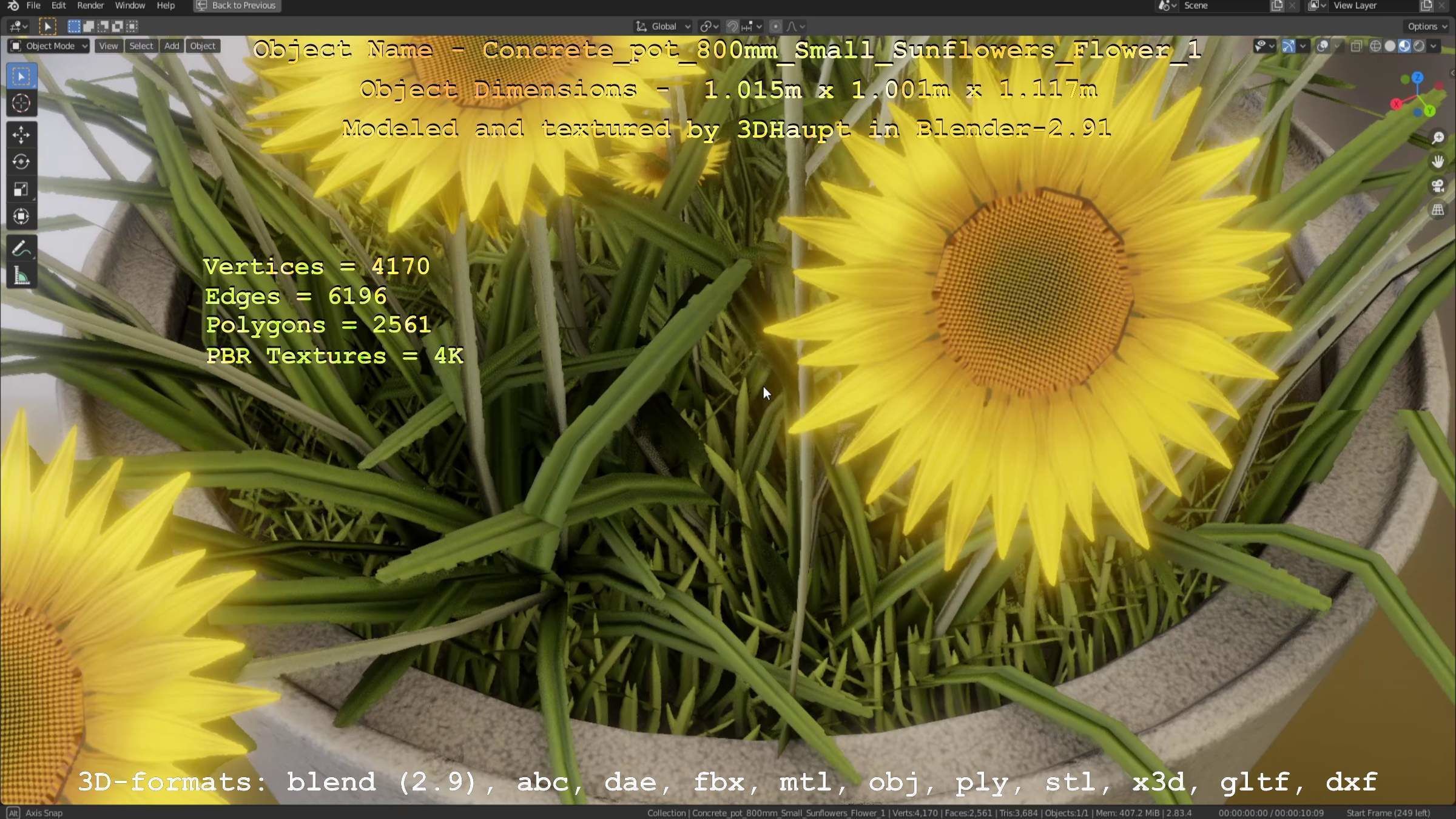Select the Transform tool

pyautogui.click(x=21, y=217)
